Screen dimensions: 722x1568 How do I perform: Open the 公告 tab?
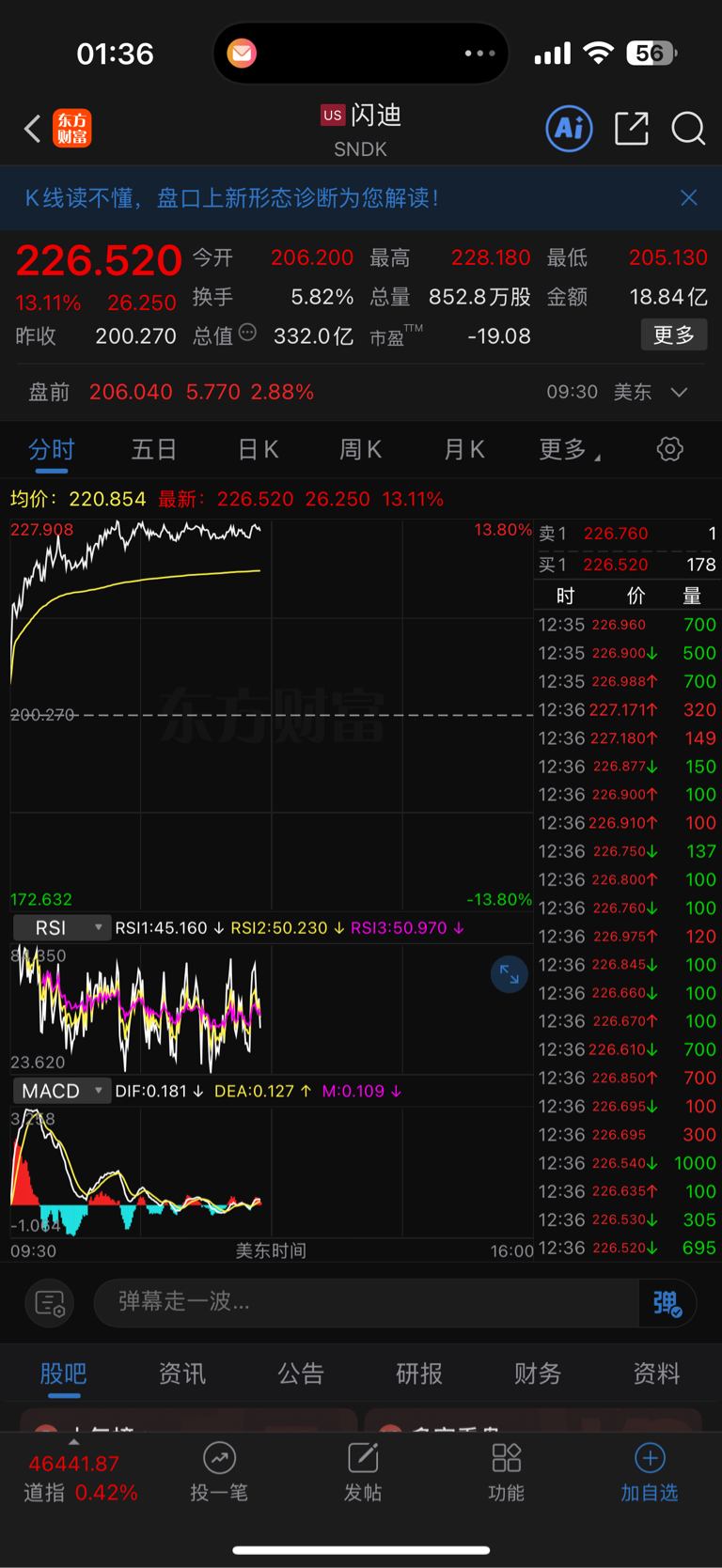pyautogui.click(x=301, y=1374)
